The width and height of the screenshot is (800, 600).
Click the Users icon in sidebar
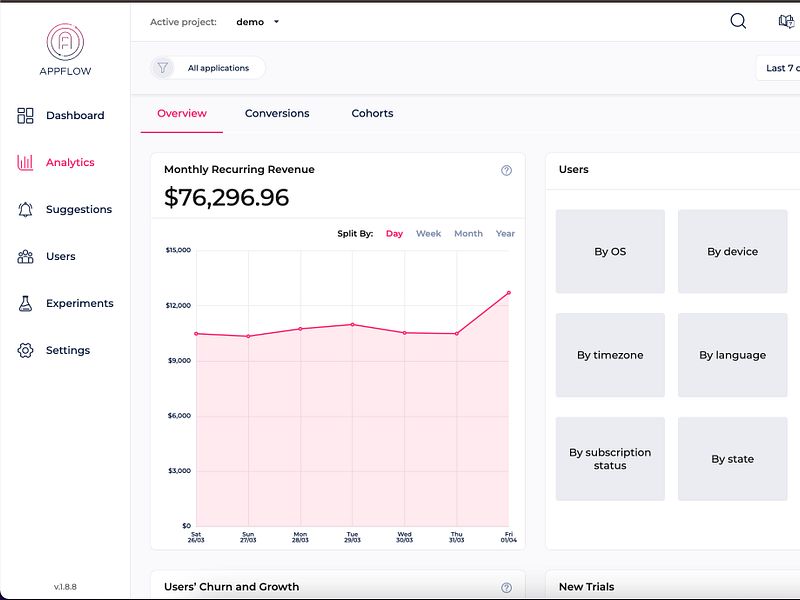(24, 256)
